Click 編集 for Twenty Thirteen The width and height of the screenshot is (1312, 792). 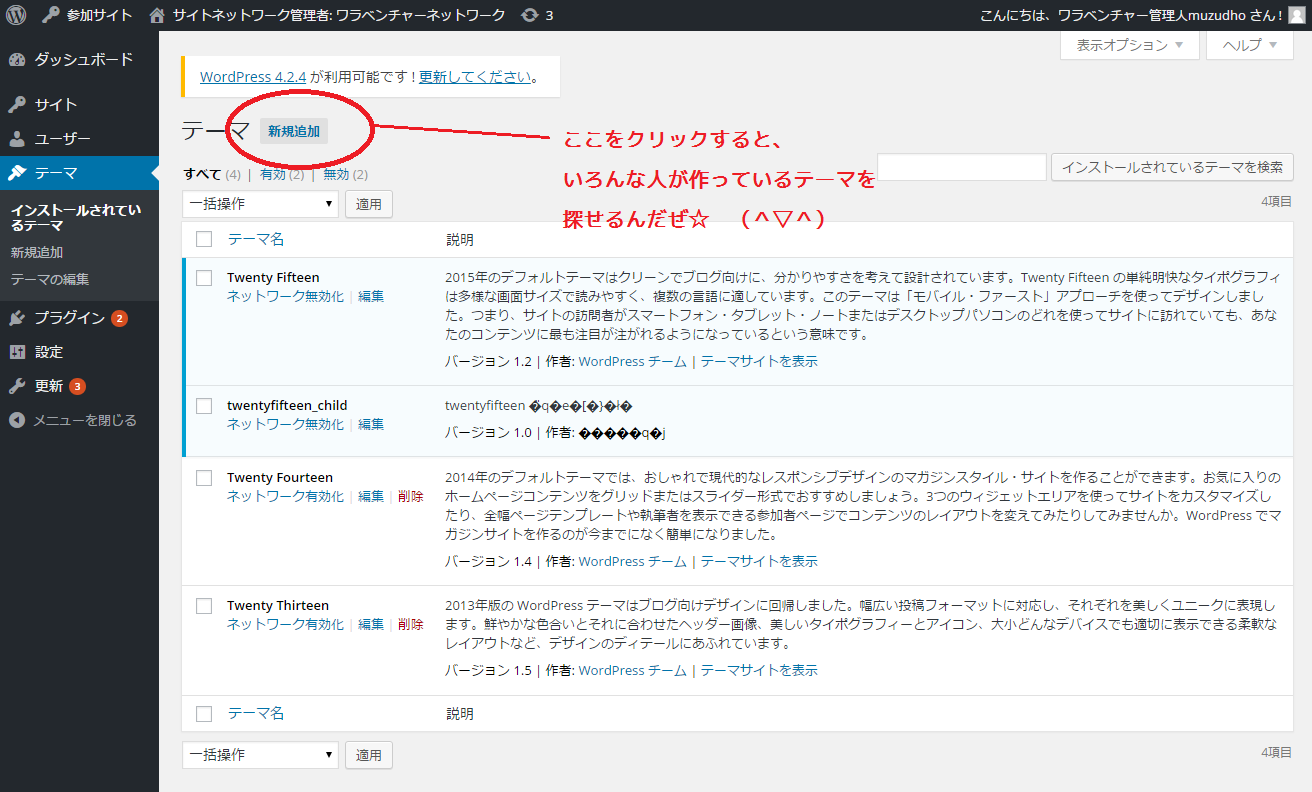point(371,624)
